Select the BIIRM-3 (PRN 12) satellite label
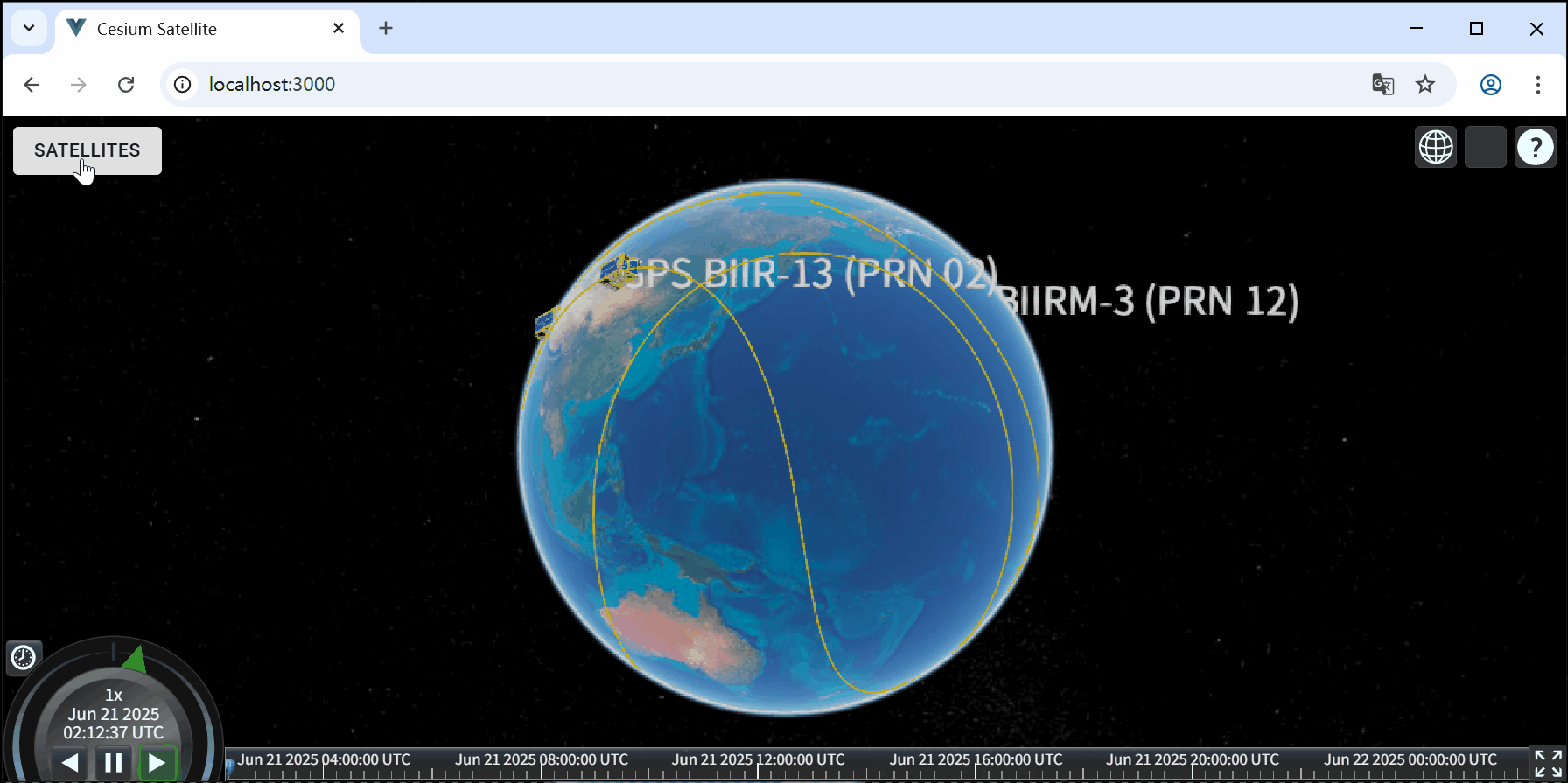1568x783 pixels. pyautogui.click(x=1149, y=301)
